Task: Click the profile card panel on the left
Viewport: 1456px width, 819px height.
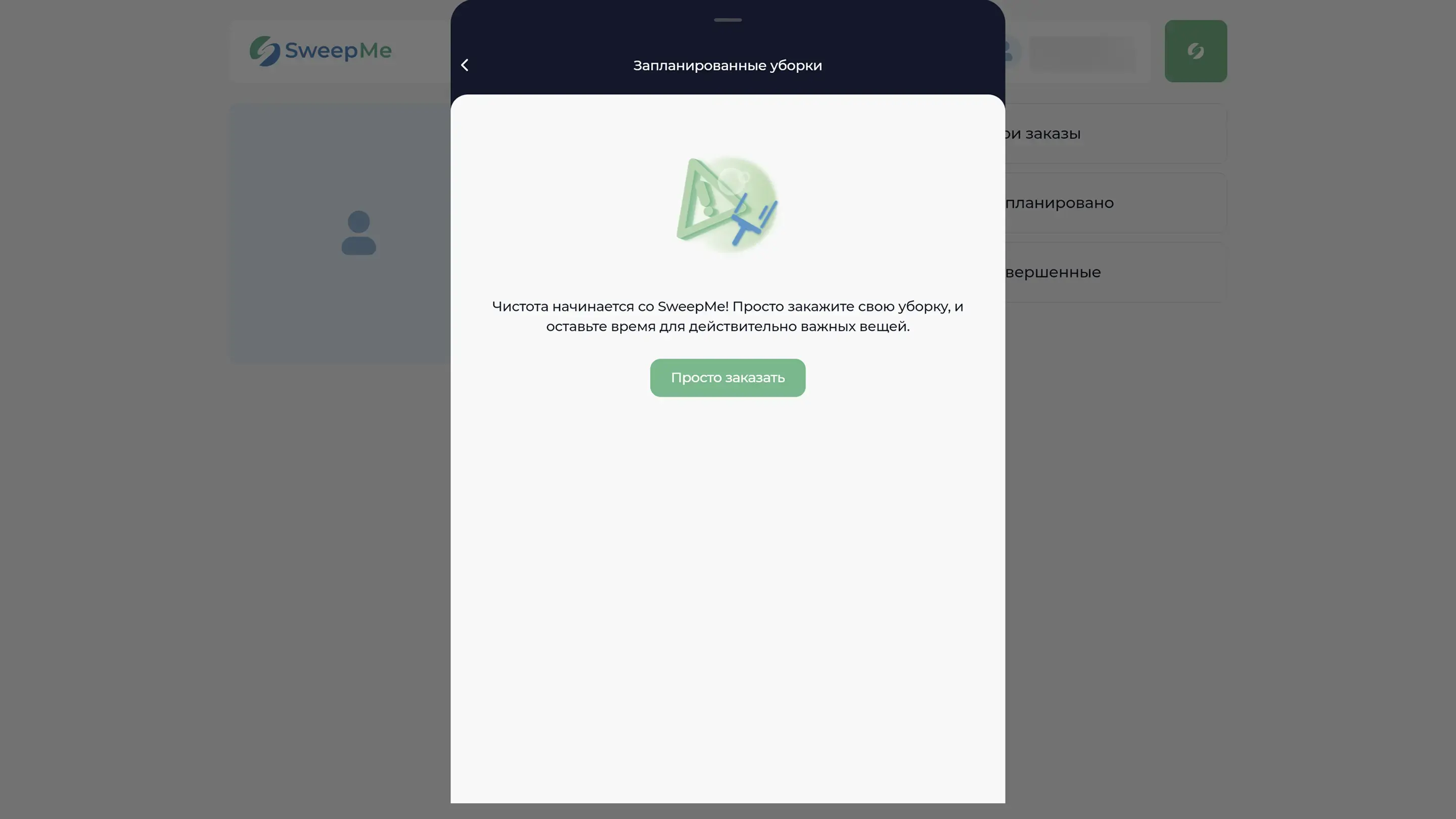Action: click(340, 234)
